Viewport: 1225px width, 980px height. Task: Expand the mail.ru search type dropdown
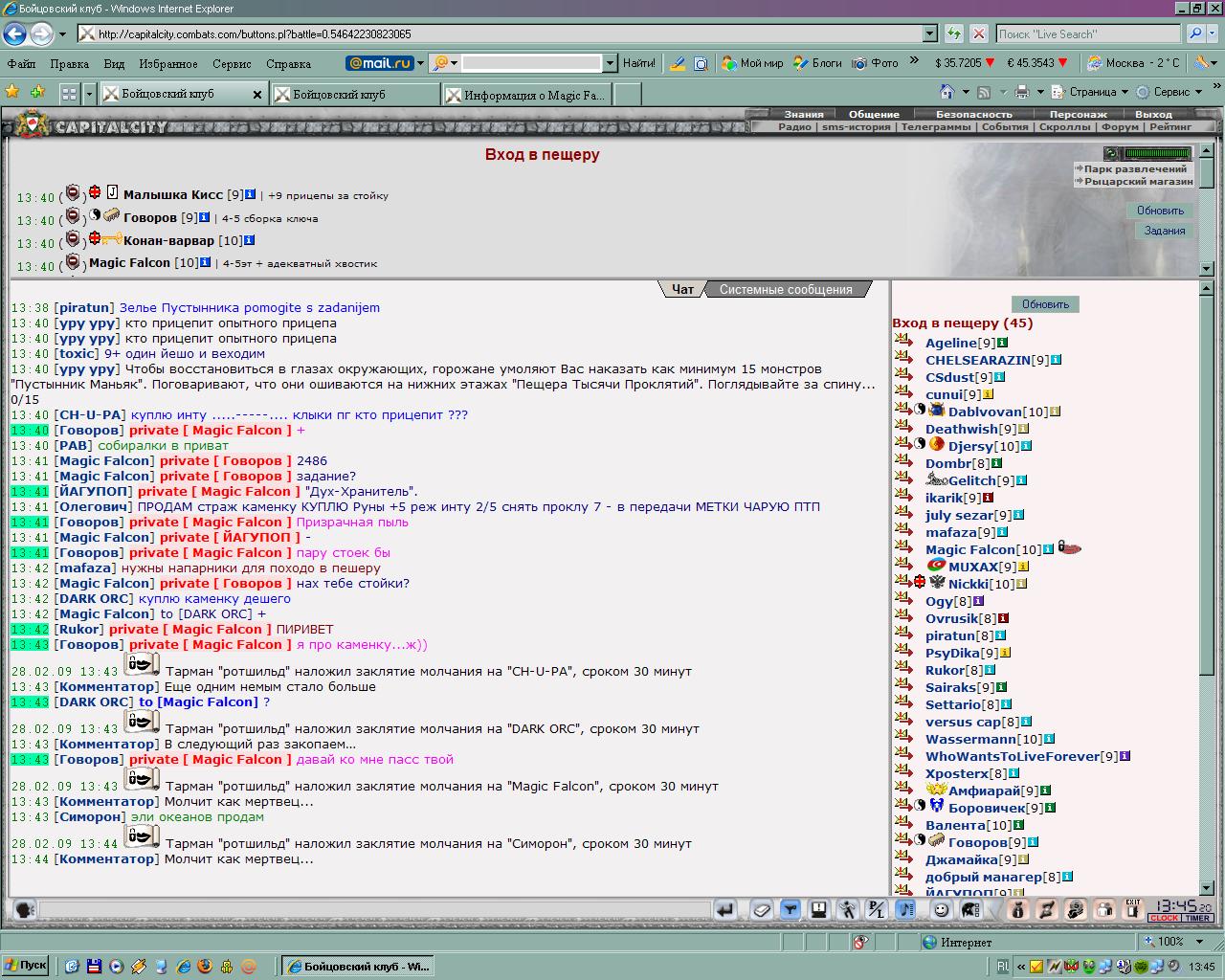tap(454, 63)
